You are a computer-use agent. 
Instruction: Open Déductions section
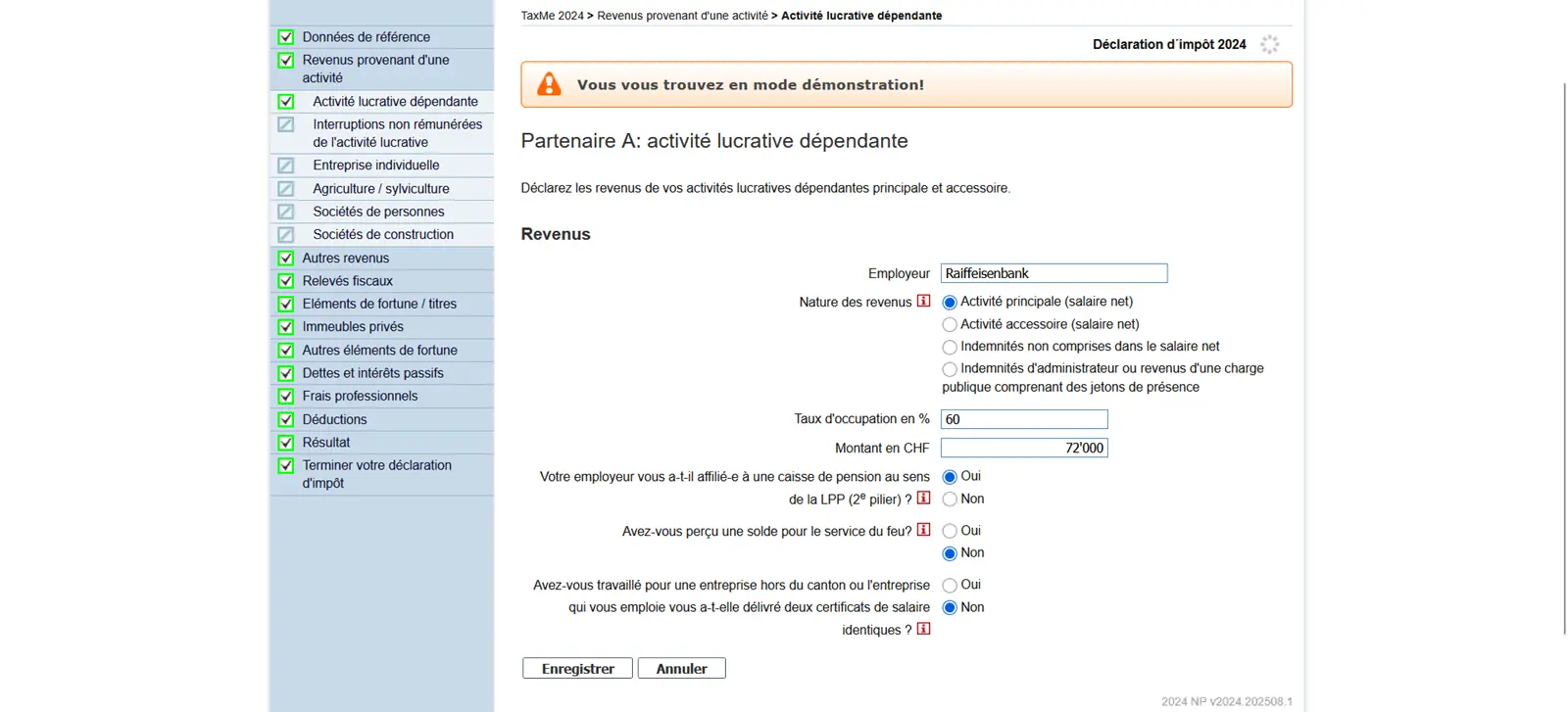point(334,419)
